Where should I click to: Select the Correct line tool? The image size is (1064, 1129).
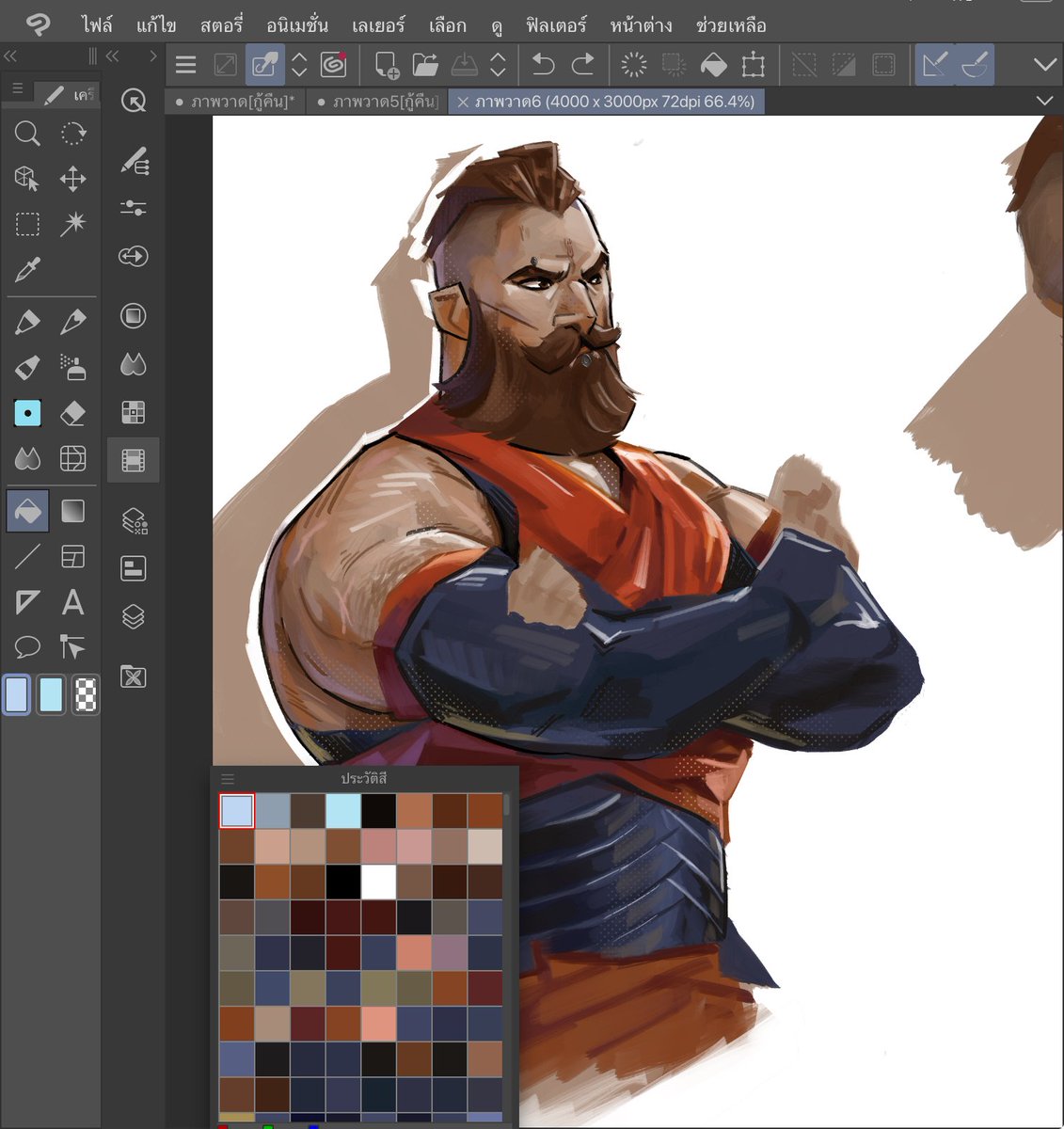click(73, 647)
